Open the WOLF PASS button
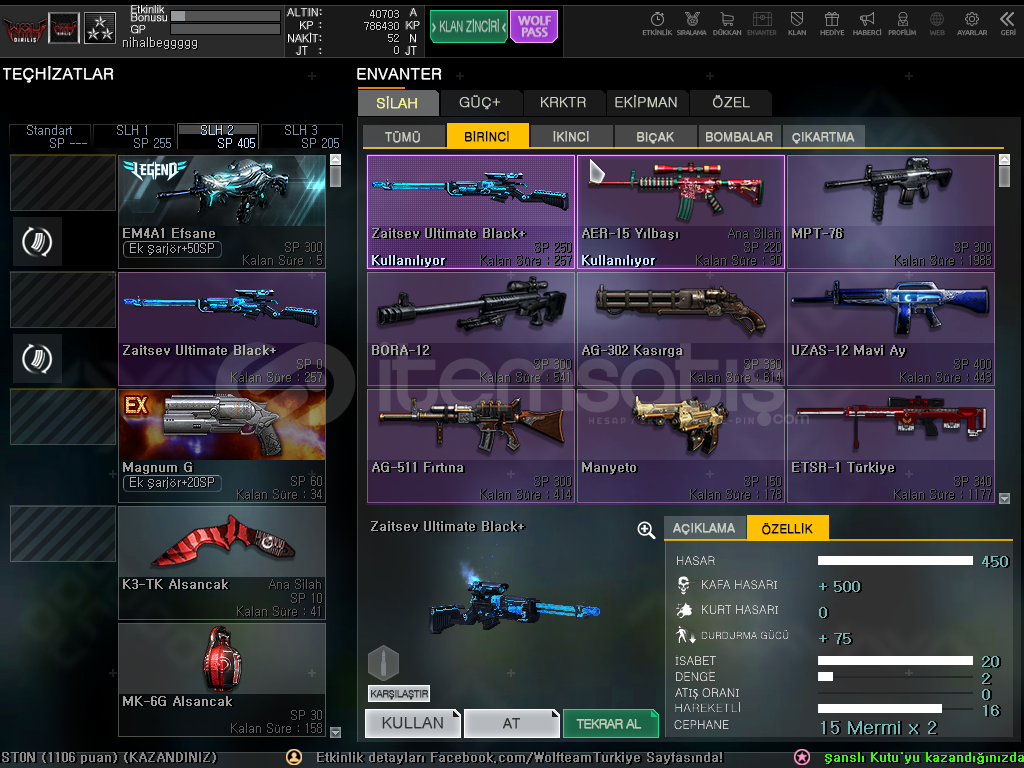 point(534,27)
